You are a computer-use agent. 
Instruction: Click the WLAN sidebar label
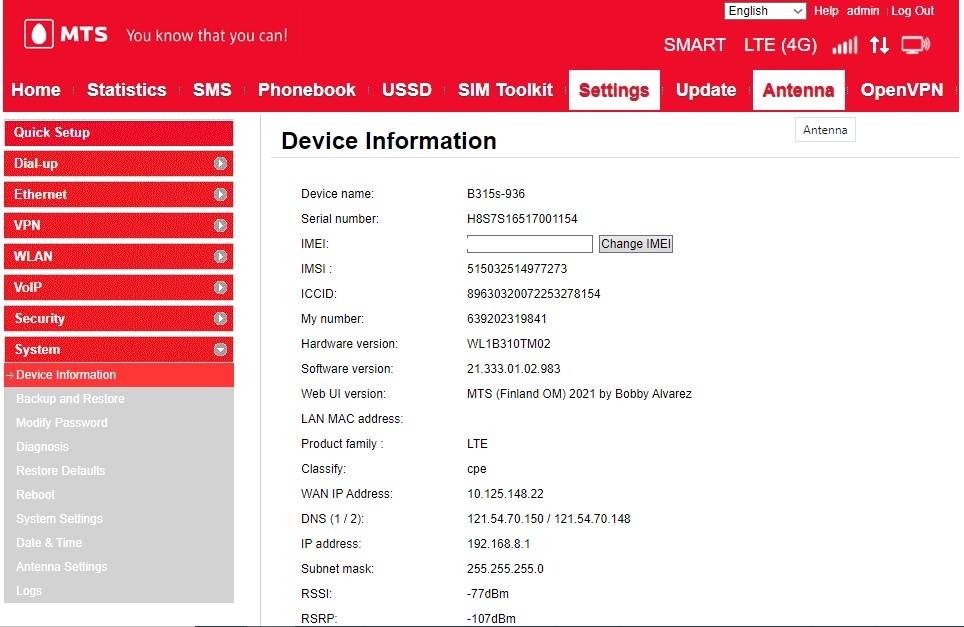click(33, 256)
